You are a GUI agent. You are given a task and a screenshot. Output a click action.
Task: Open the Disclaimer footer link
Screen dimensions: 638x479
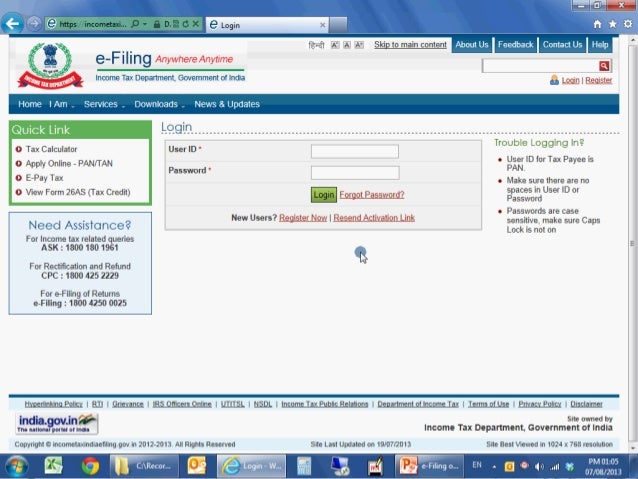(x=586, y=404)
